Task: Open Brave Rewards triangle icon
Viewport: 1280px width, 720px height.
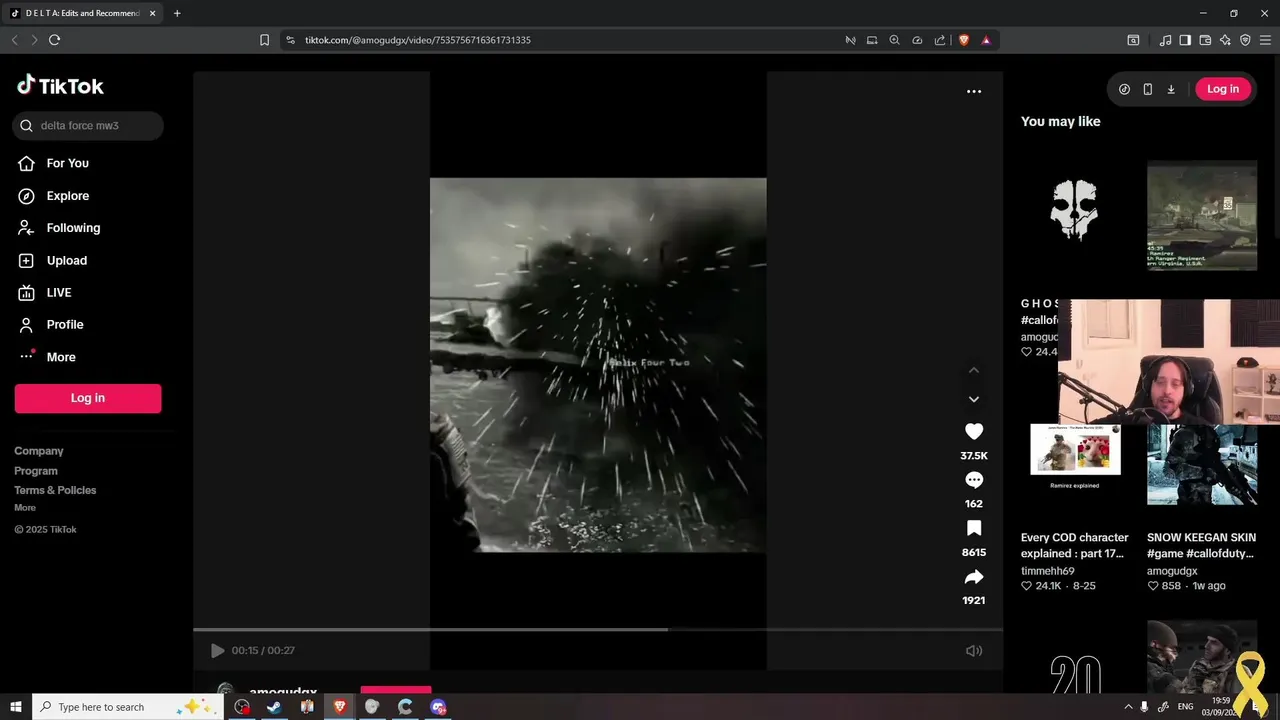Action: click(986, 40)
